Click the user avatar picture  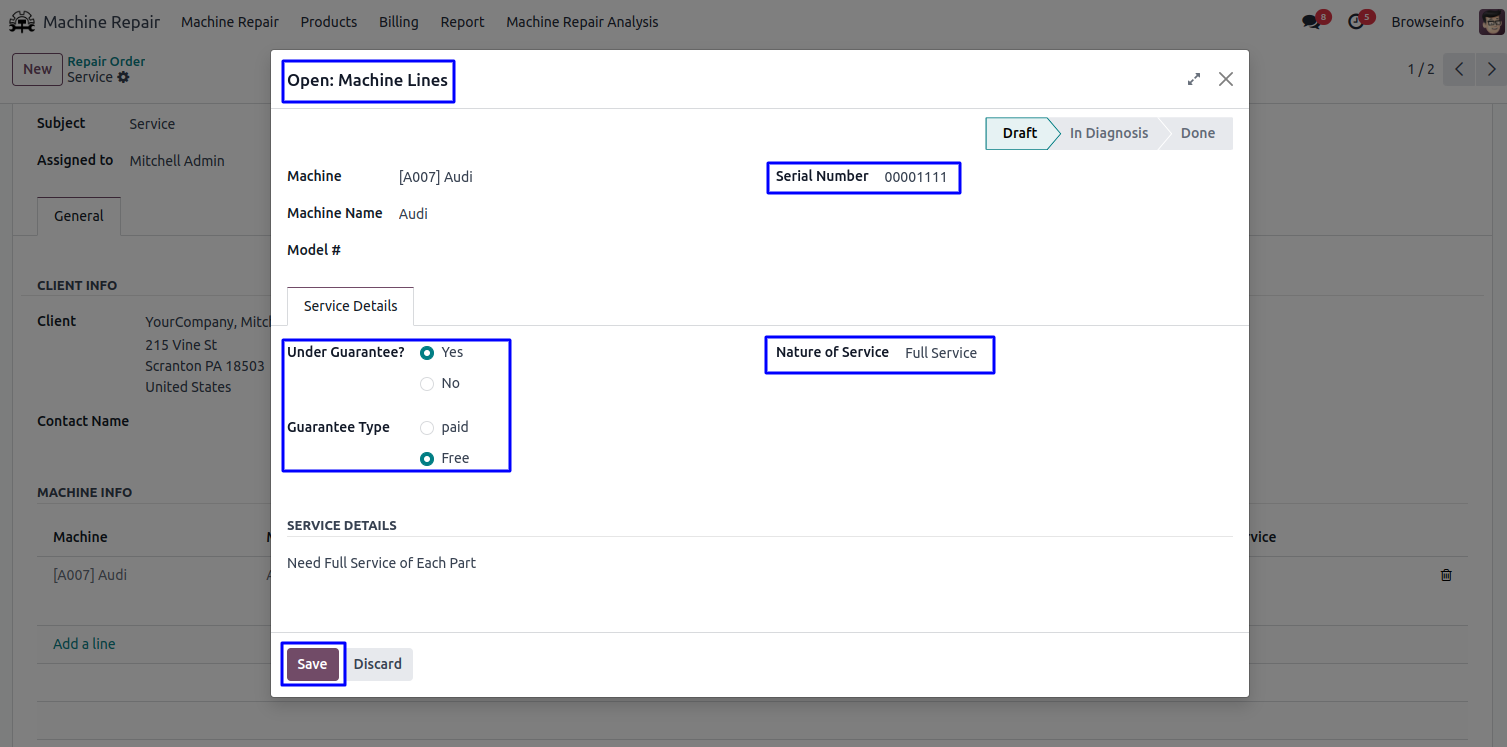pyautogui.click(x=1491, y=22)
